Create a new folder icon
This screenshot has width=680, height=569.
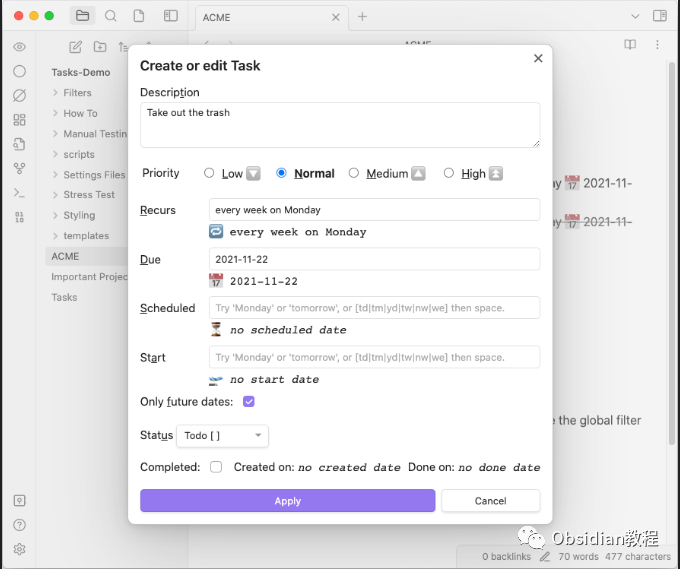click(100, 47)
